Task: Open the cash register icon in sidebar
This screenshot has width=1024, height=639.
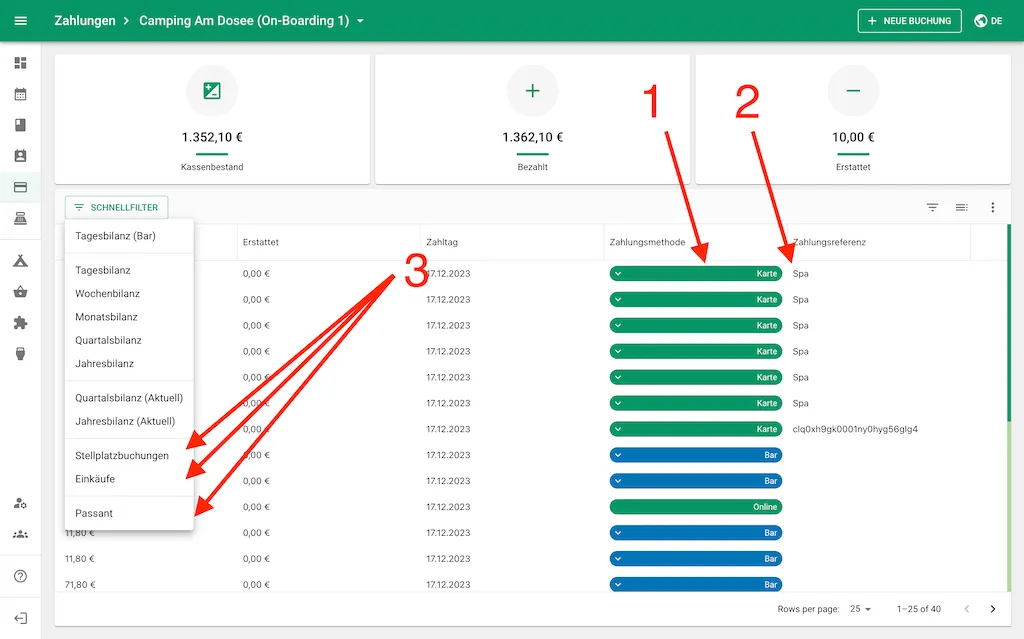Action: [x=20, y=218]
